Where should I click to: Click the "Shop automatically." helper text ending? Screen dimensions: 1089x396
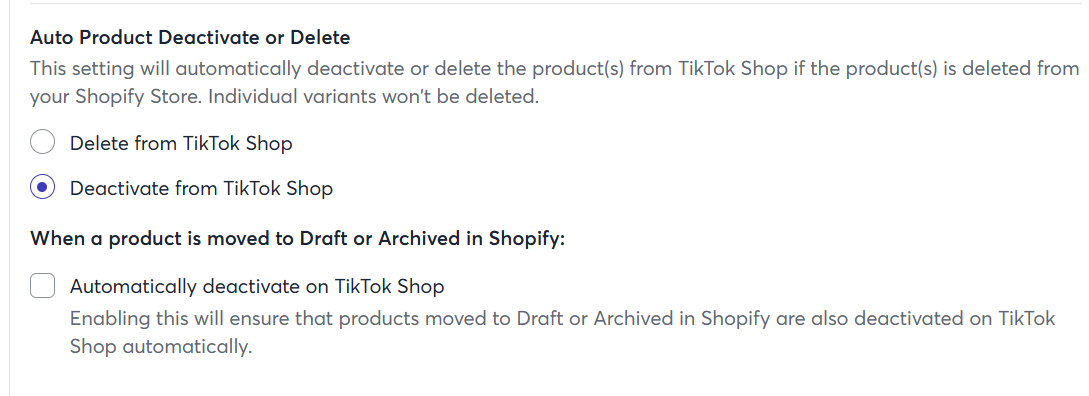click(x=160, y=346)
